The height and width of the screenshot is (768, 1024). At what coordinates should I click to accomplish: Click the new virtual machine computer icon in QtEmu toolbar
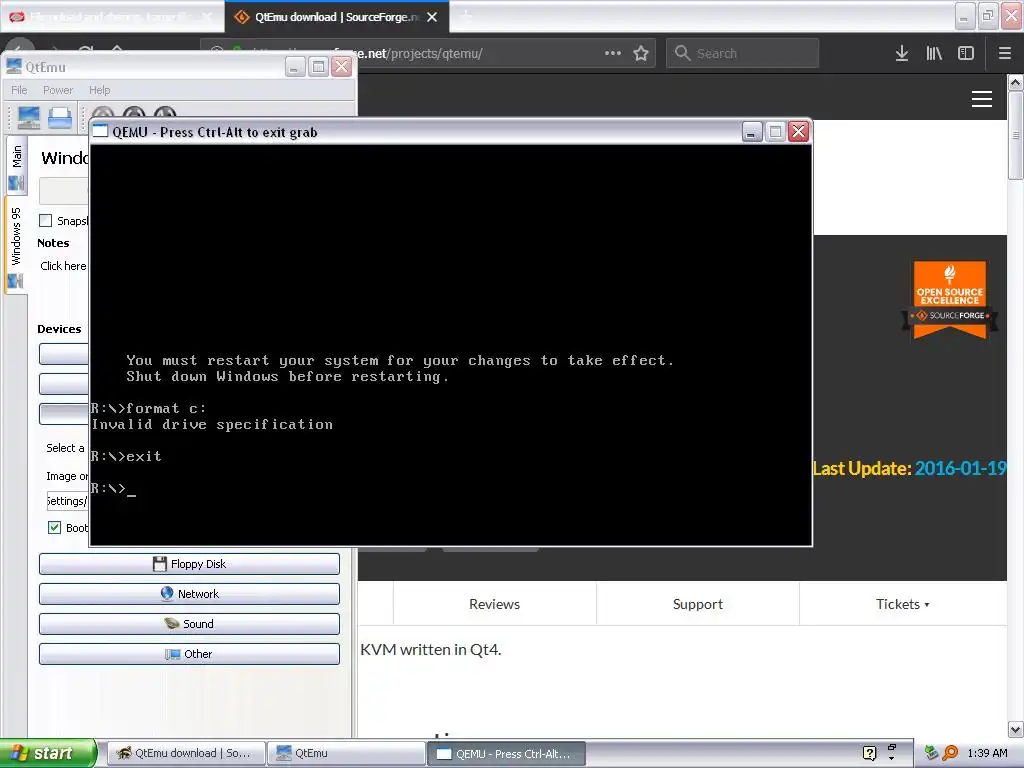[28, 118]
